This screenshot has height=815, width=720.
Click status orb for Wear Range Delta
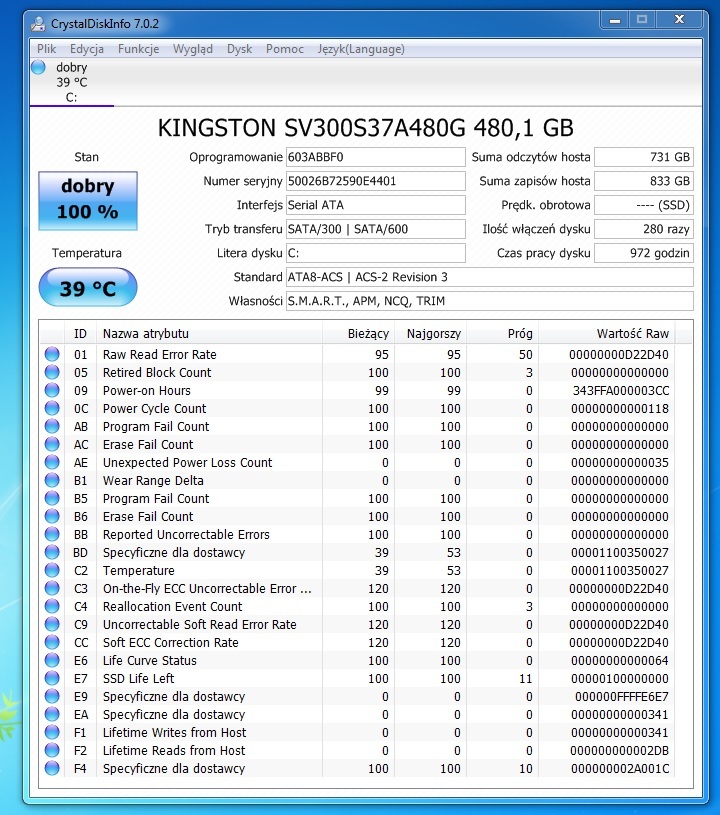(52, 480)
